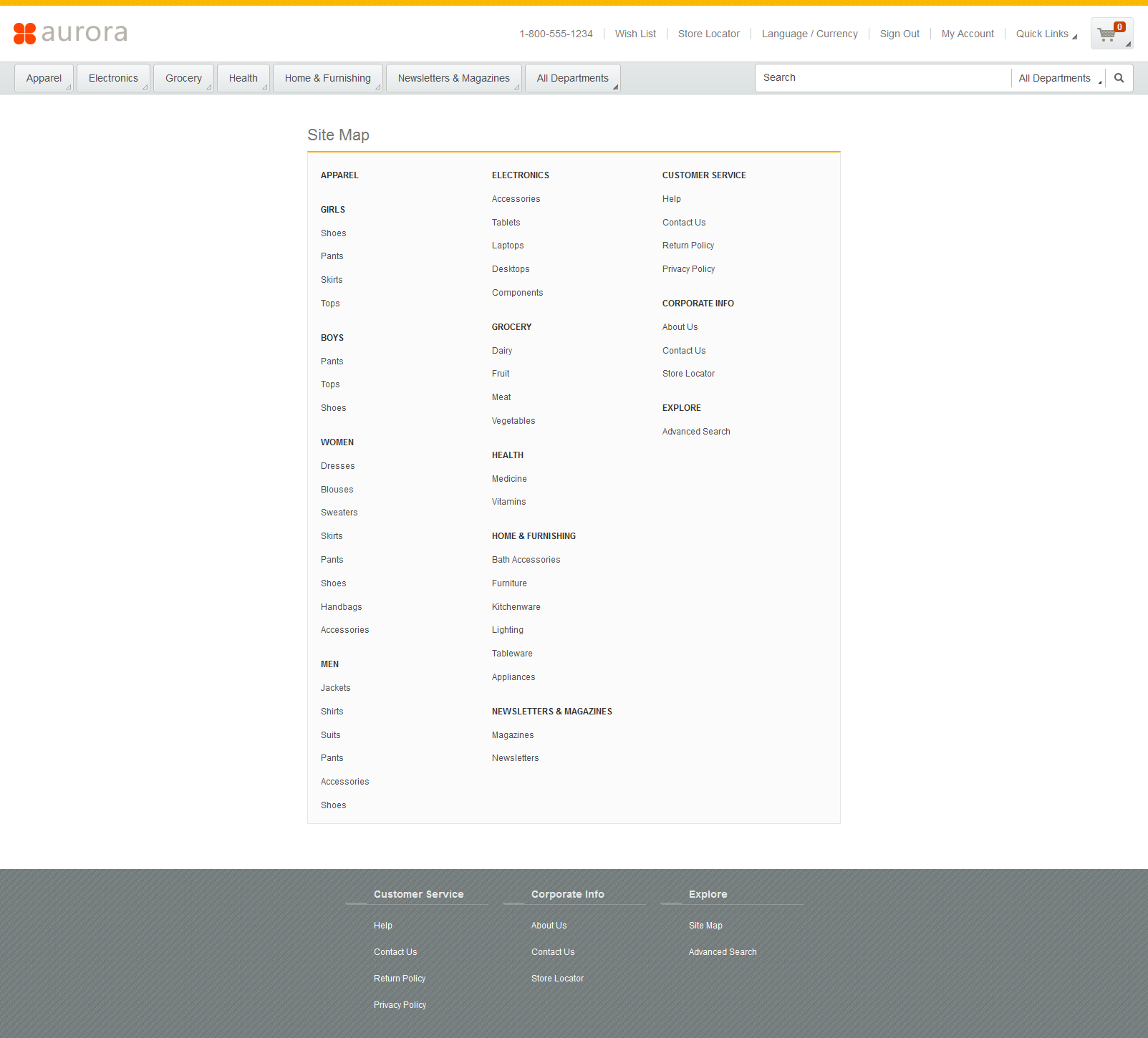Expand the Quick Links dropdown
This screenshot has width=1148, height=1038.
click(1046, 34)
